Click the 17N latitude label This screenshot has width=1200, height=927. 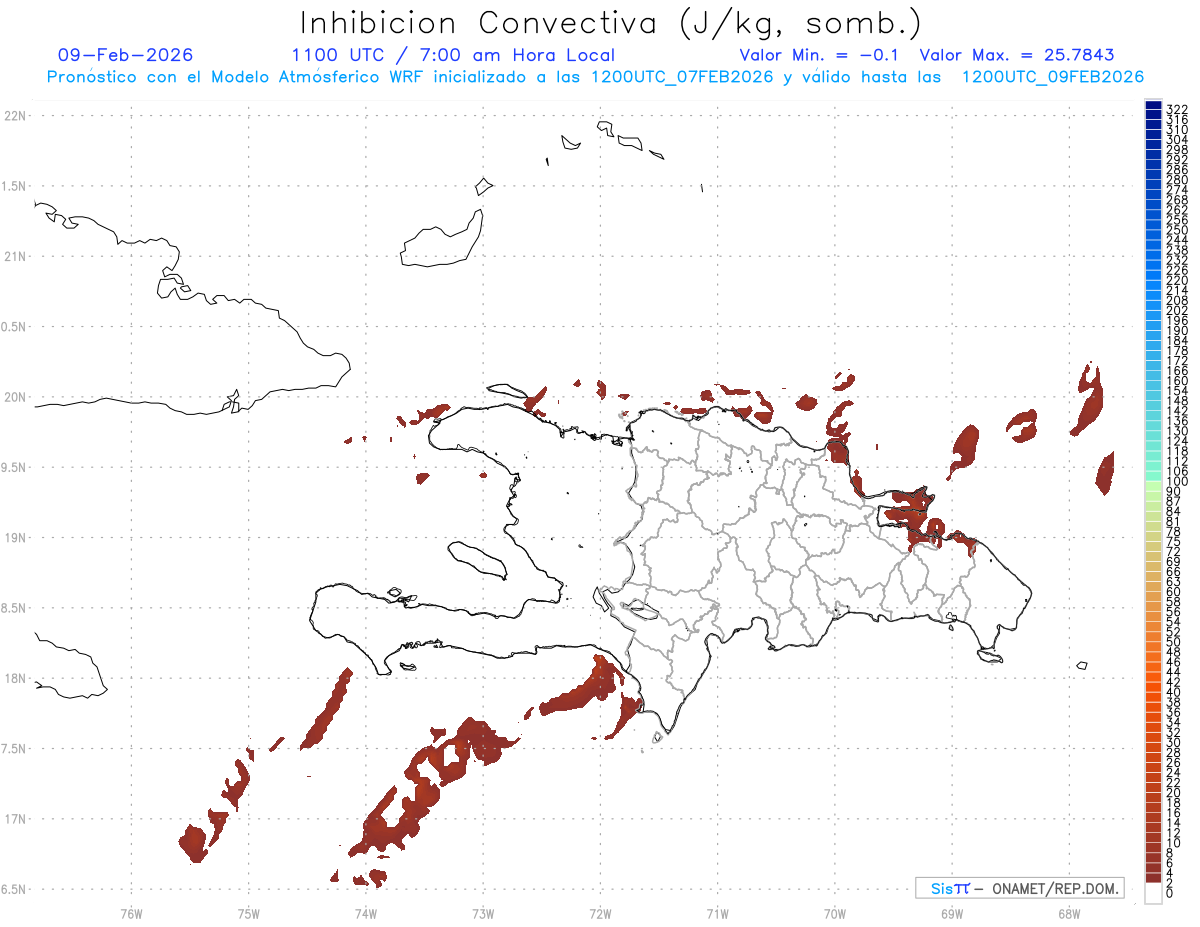tap(15, 819)
